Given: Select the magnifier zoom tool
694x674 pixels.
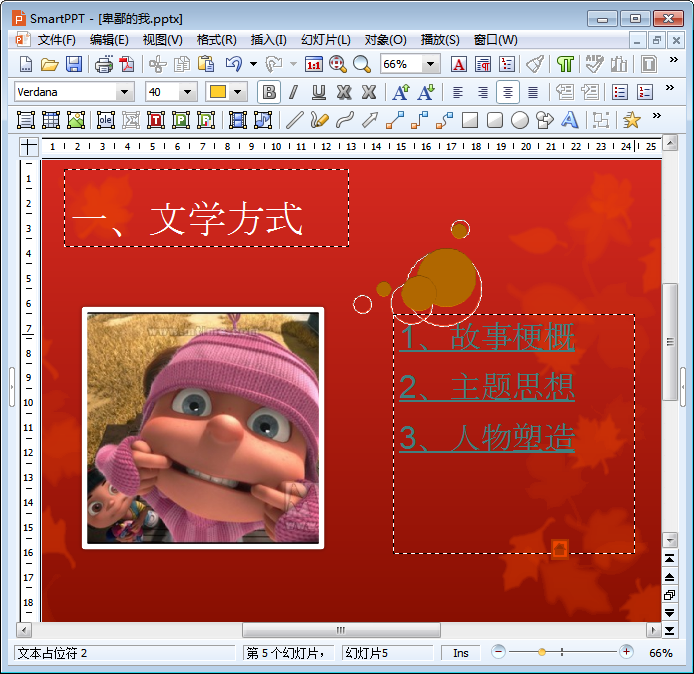Looking at the screenshot, I should pyautogui.click(x=362, y=65).
